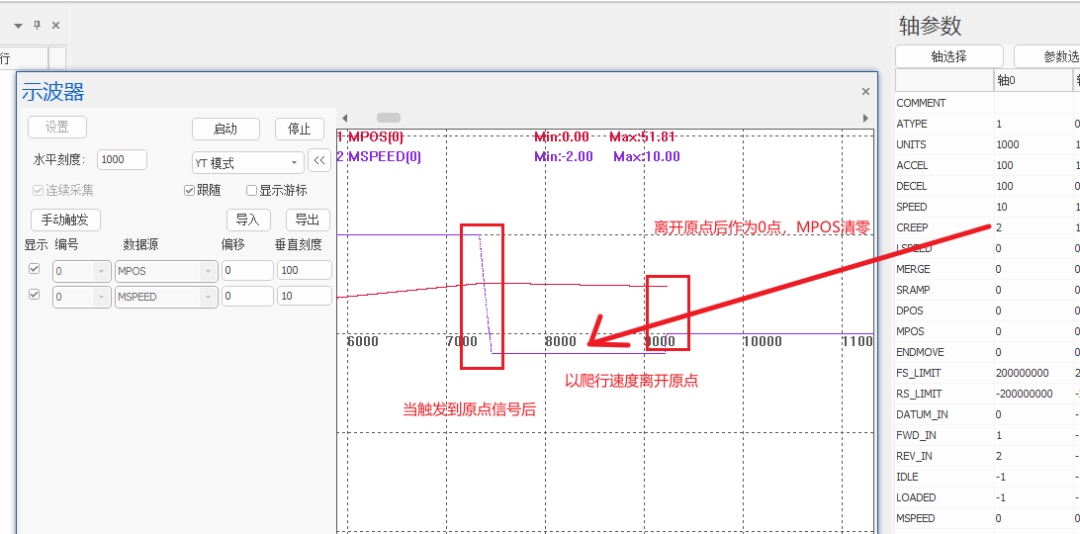1080x534 pixels.
Task: Click vertical scale field showing 100
Action: [304, 271]
